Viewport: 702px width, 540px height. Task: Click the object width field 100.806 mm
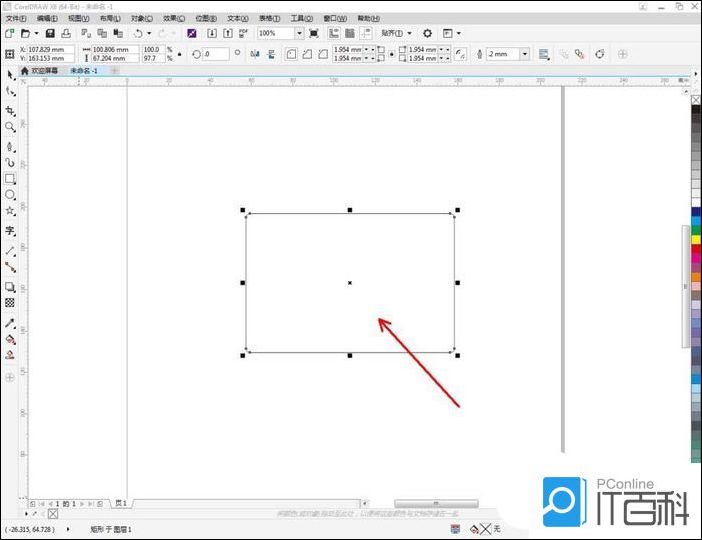[x=115, y=49]
